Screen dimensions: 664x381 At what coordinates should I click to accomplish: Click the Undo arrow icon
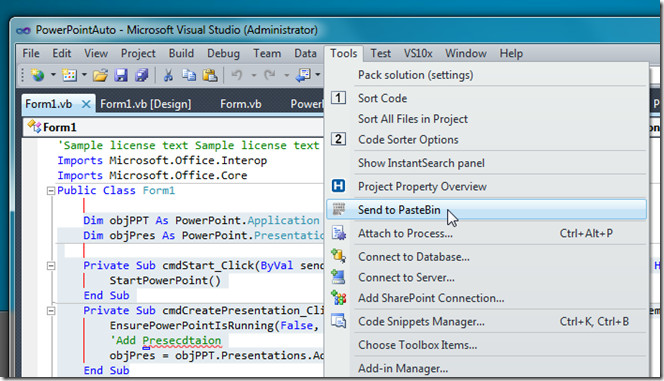point(236,75)
